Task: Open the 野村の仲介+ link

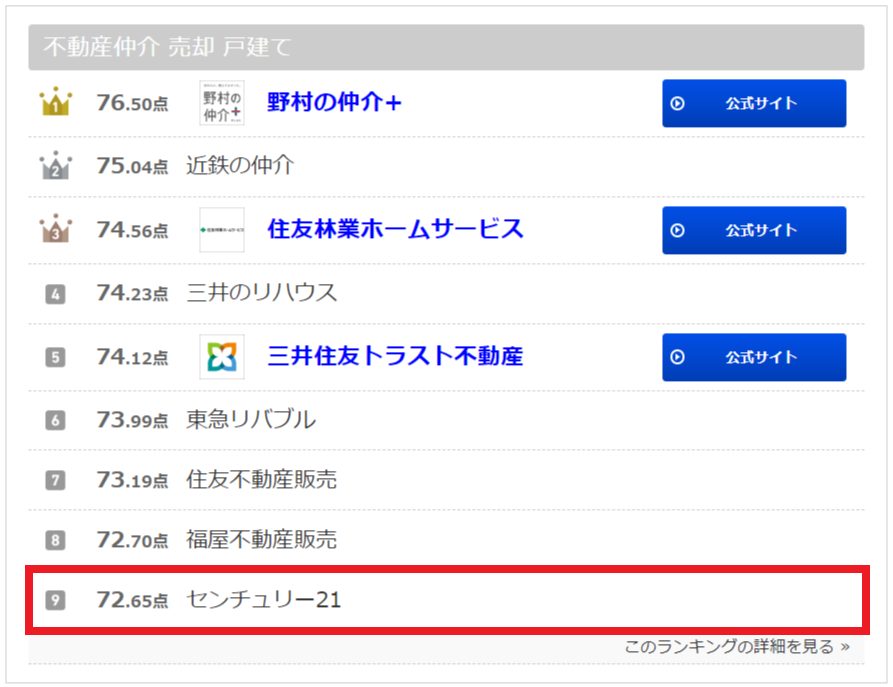Action: pos(334,103)
